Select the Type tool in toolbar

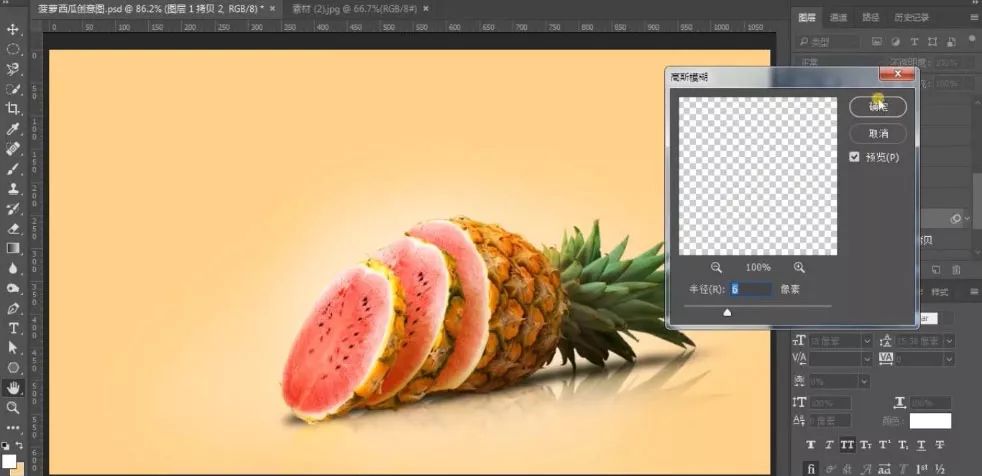[14, 328]
